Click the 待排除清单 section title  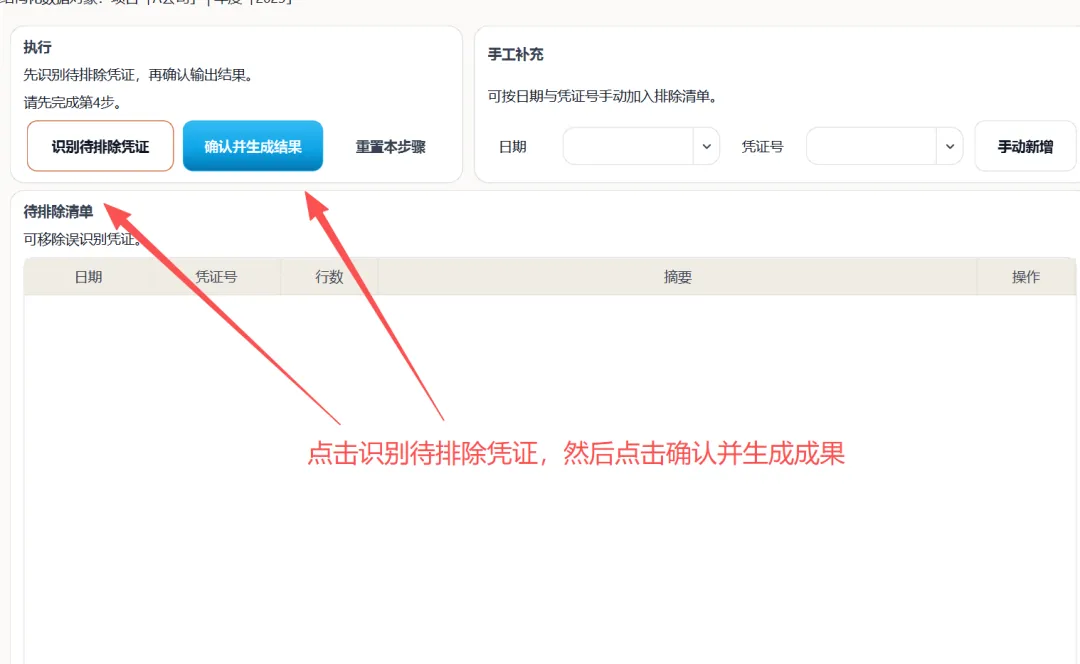pyautogui.click(x=58, y=211)
